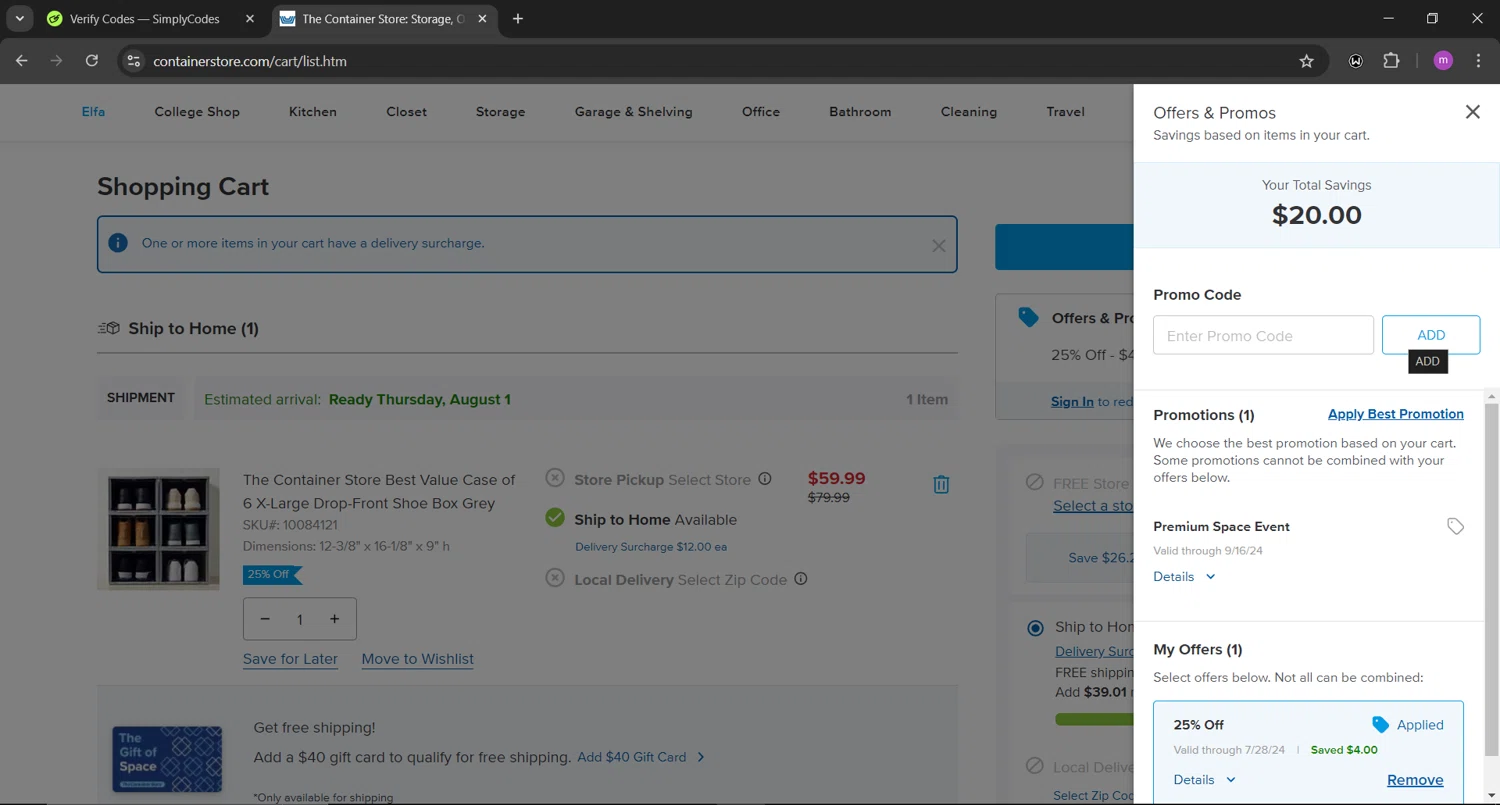Open the browser Extensions puzzle icon
The height and width of the screenshot is (805, 1500).
1391,61
